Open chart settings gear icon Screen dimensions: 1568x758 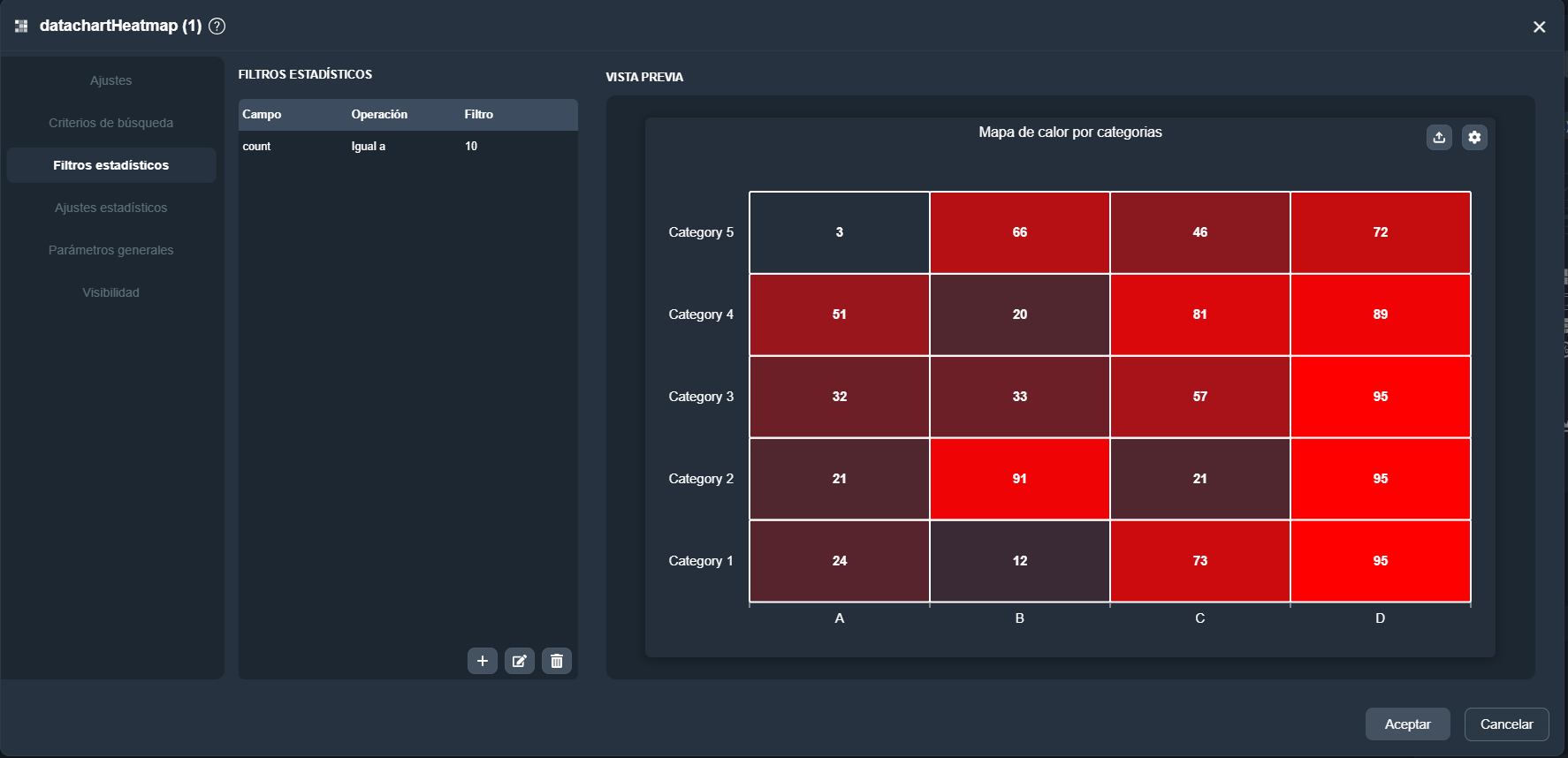point(1474,137)
